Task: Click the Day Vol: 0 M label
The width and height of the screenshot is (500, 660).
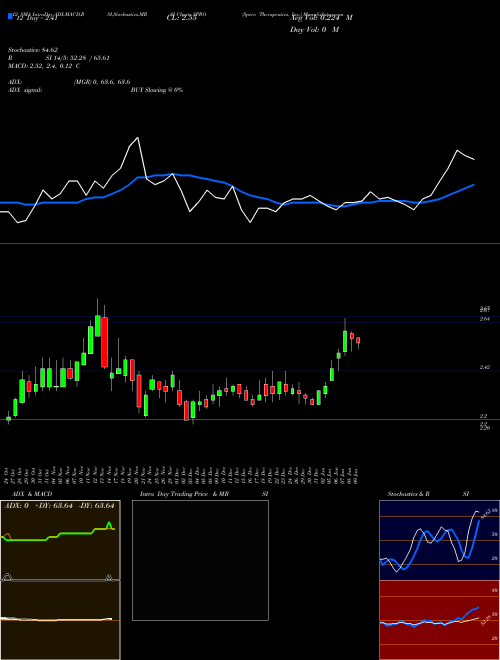Action: [x=314, y=30]
